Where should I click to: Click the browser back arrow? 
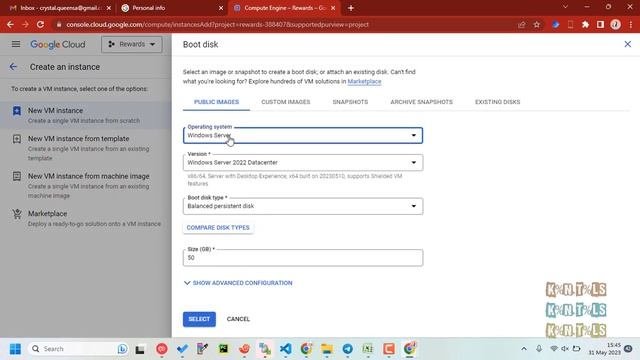pyautogui.click(x=10, y=24)
